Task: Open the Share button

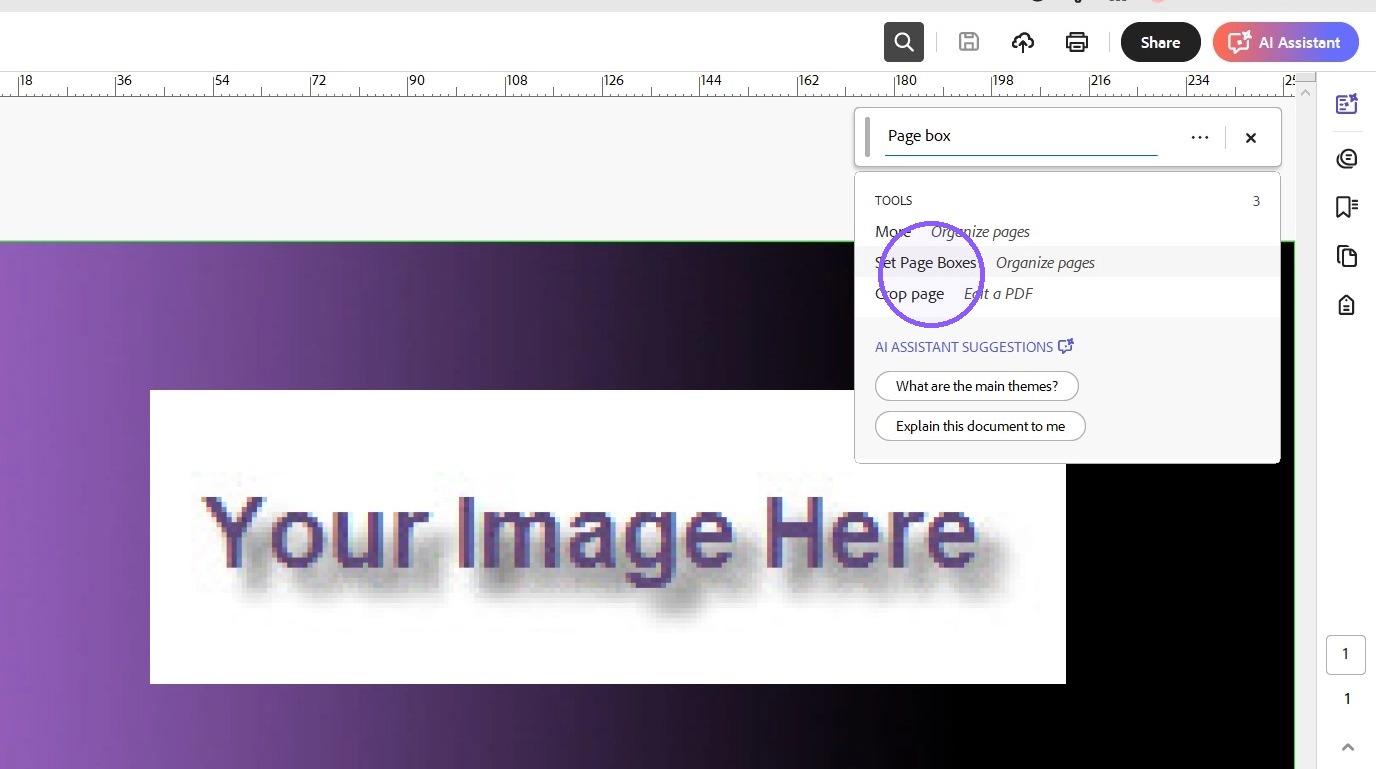Action: (1161, 42)
